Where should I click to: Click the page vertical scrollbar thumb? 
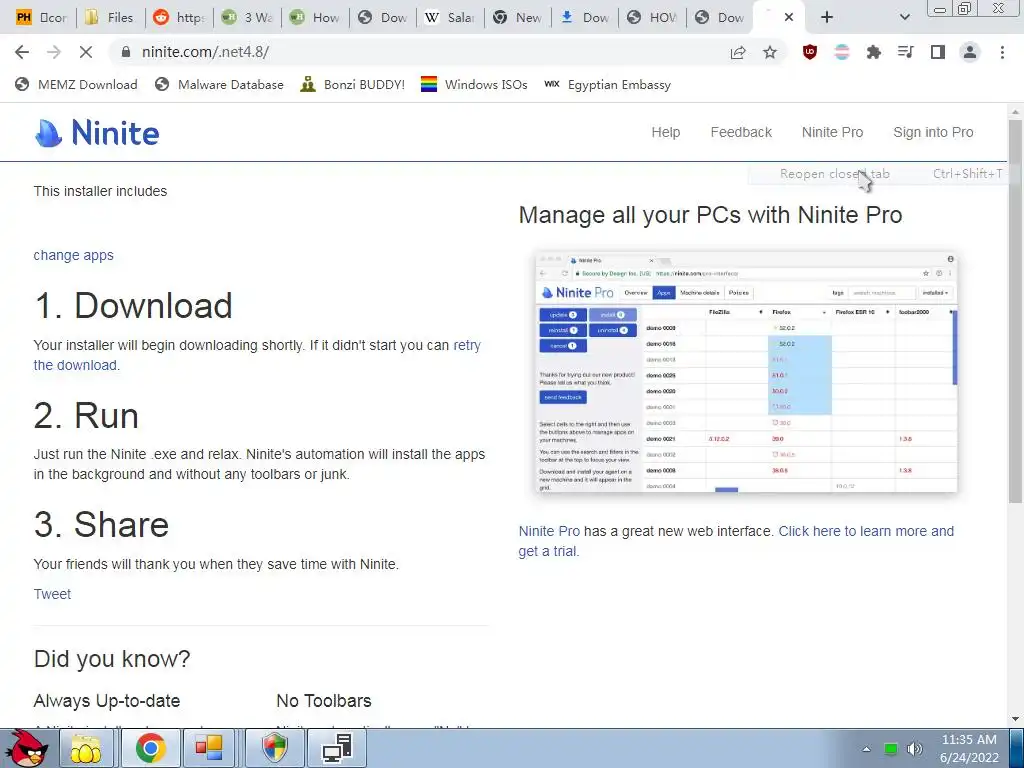1015,310
